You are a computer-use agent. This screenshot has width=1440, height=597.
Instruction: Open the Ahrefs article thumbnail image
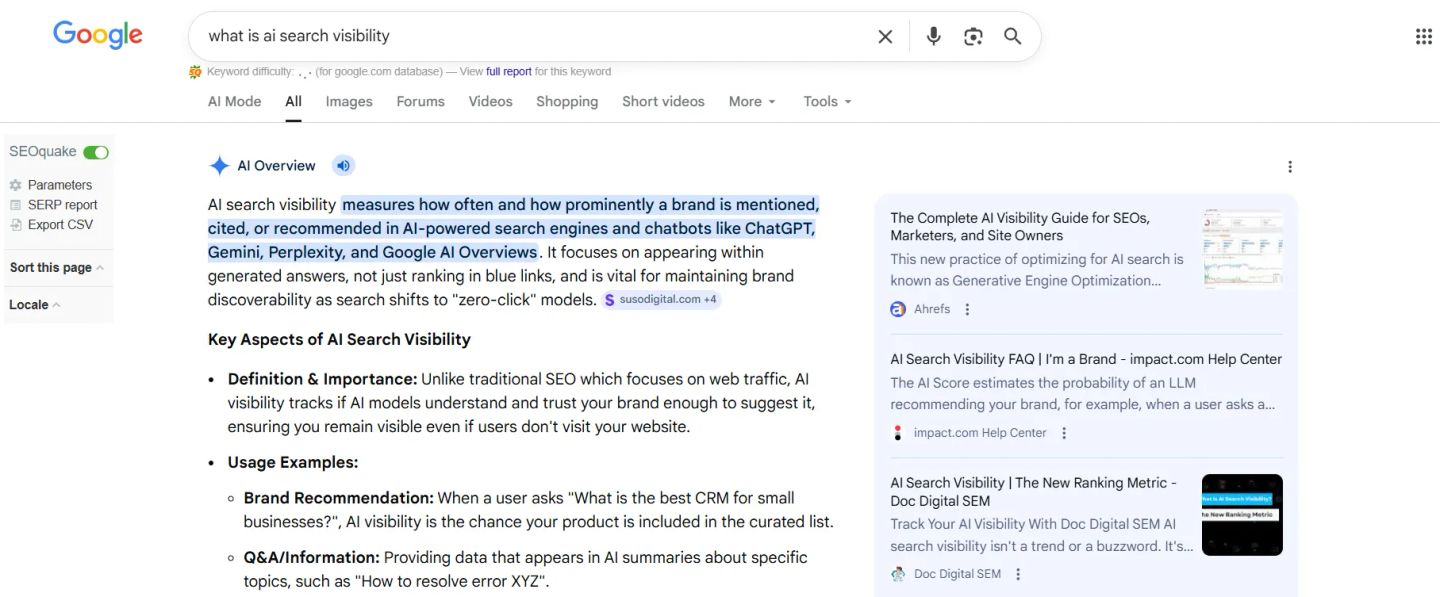1242,249
